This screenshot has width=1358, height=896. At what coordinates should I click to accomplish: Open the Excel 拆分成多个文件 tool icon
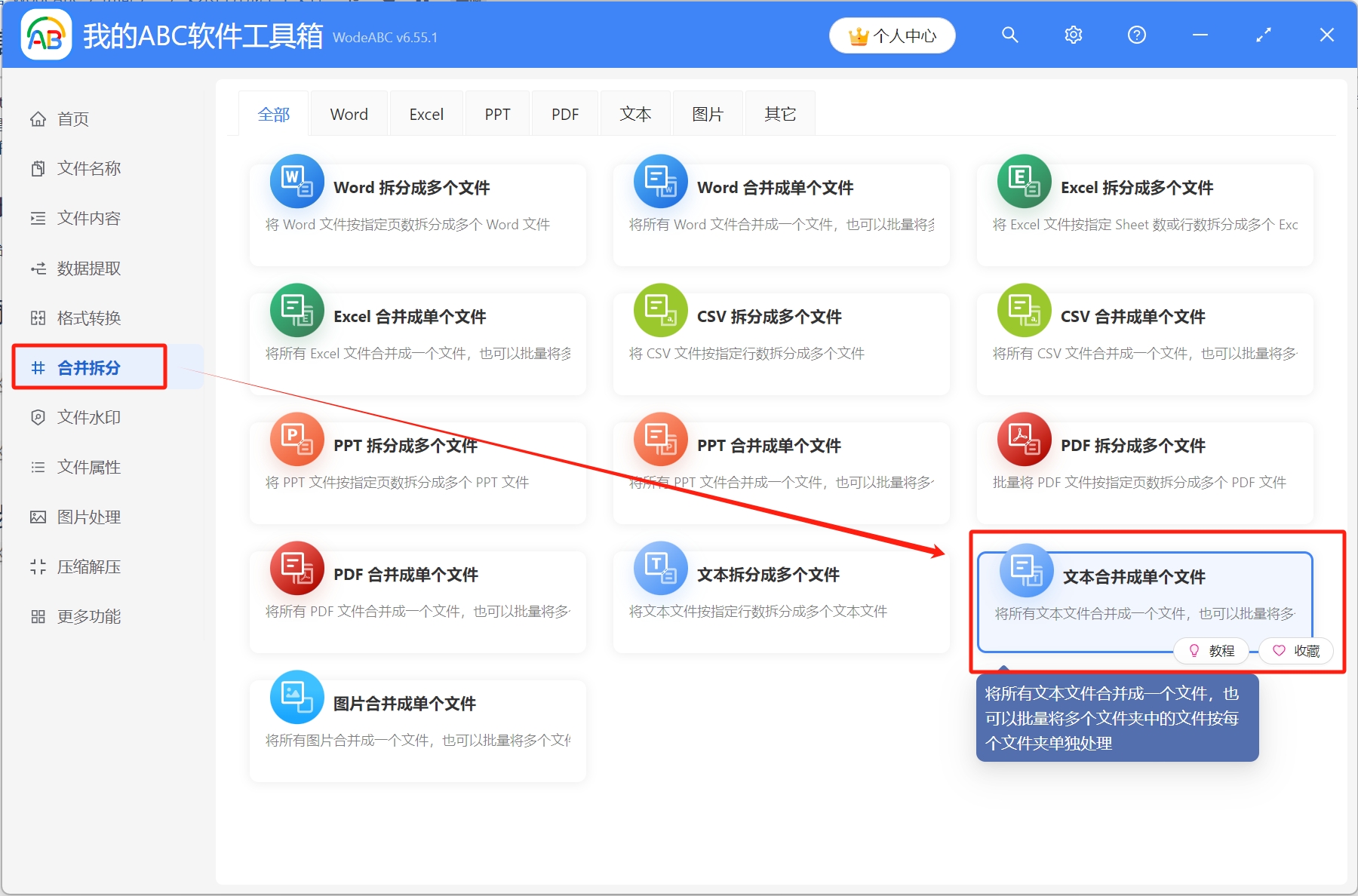[1024, 181]
